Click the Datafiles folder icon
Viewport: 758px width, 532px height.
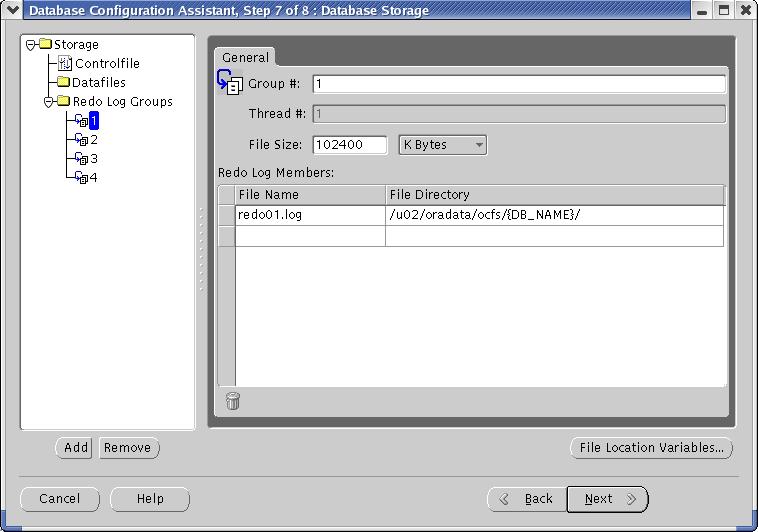63,83
